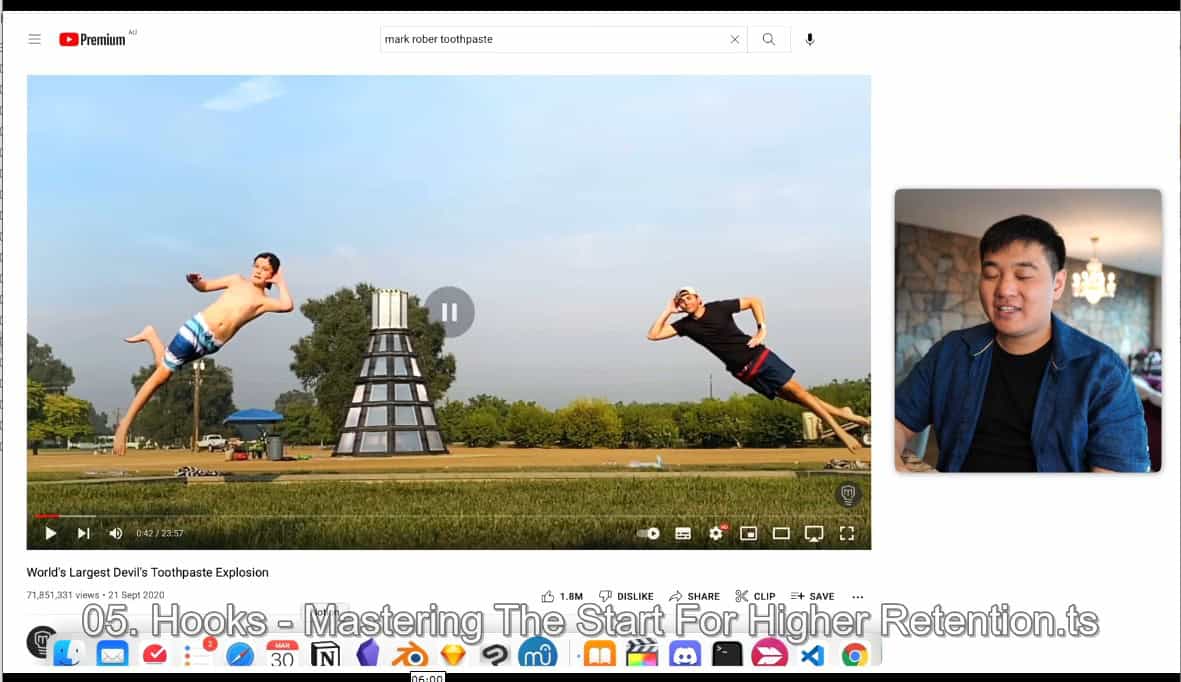Viewport: 1181px width, 682px height.
Task: Click the SHARE button
Action: click(694, 596)
